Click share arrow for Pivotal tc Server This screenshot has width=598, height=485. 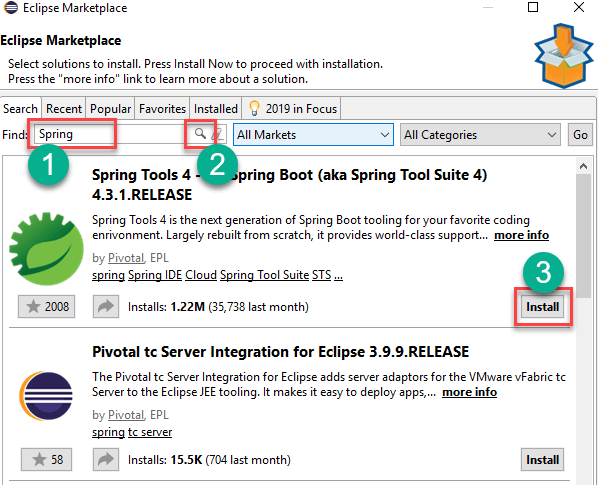coord(106,459)
